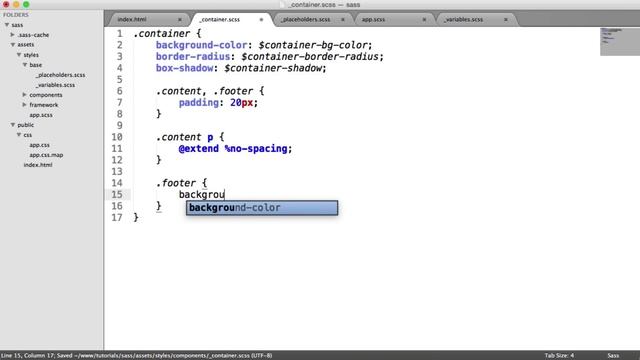Click line number 10 in gutter
The image size is (640, 360).
pos(117,137)
